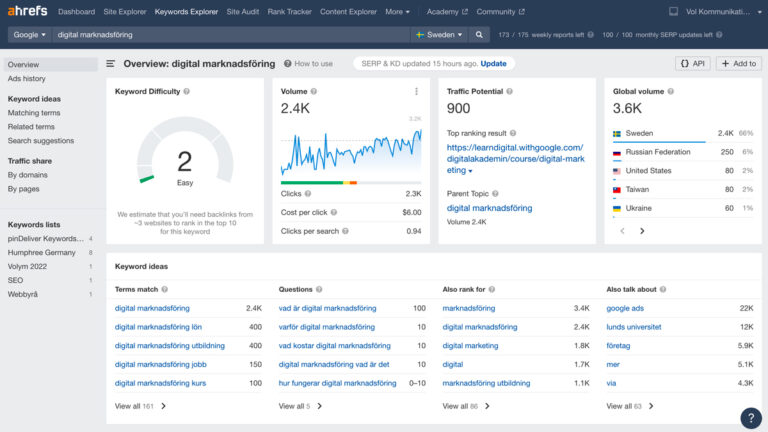Screen dimensions: 768x432
Task: Open Site Audit in the top navigation
Action: pos(242,11)
